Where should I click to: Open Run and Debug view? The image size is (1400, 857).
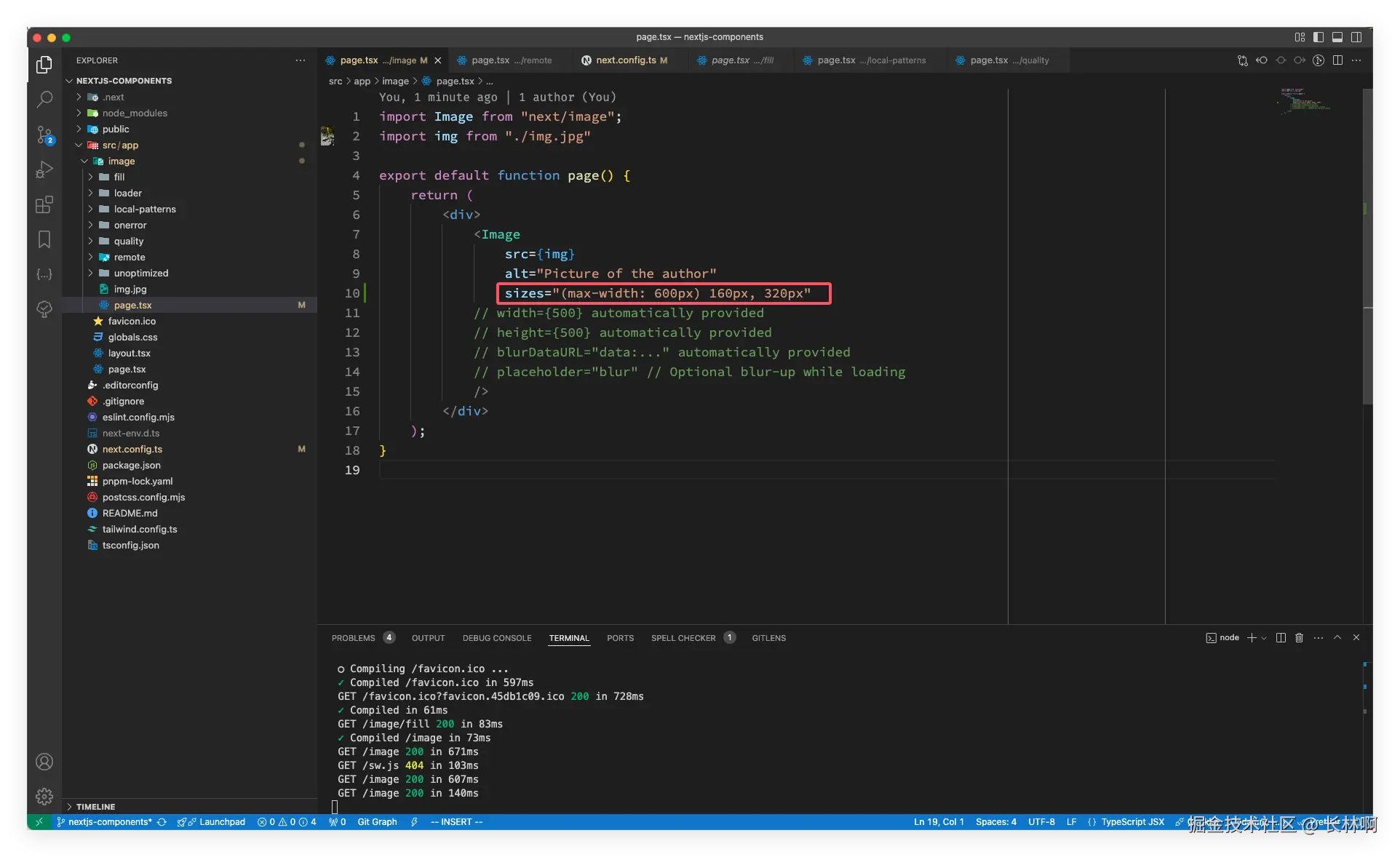click(x=44, y=170)
